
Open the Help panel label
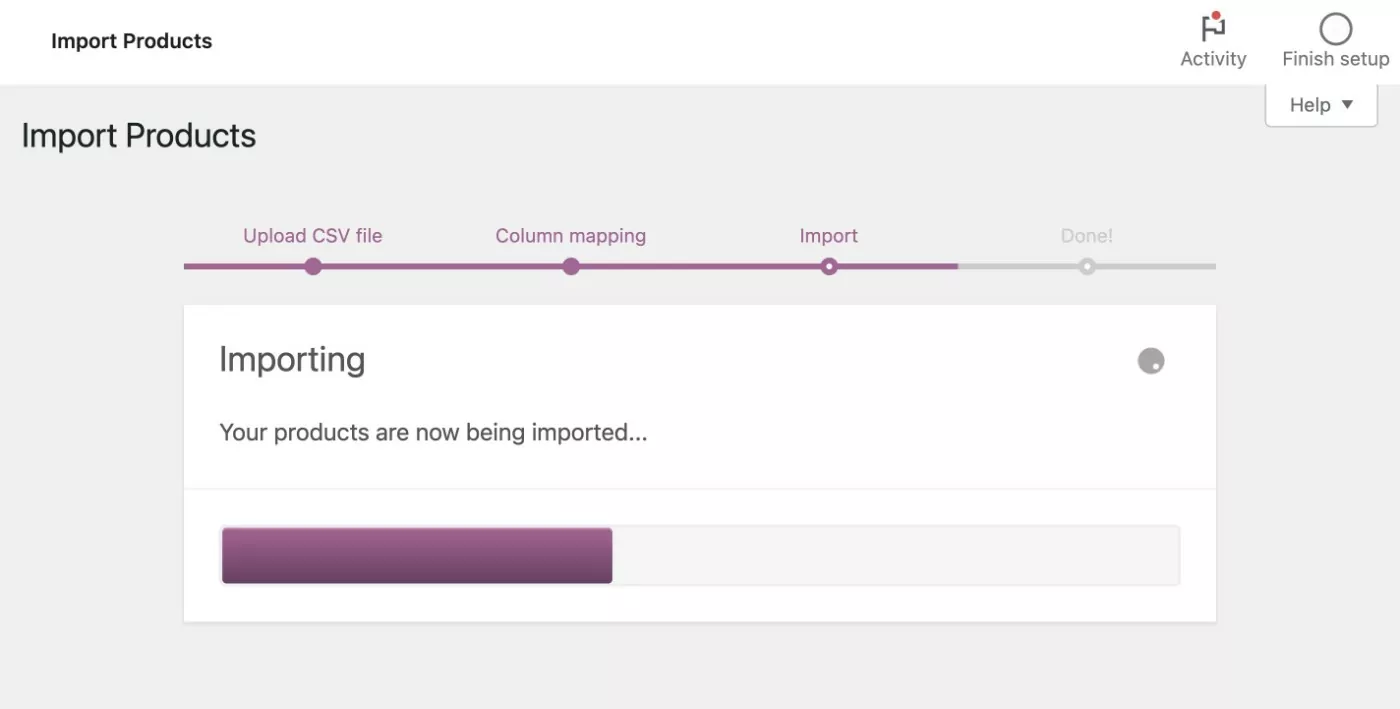pos(1309,105)
